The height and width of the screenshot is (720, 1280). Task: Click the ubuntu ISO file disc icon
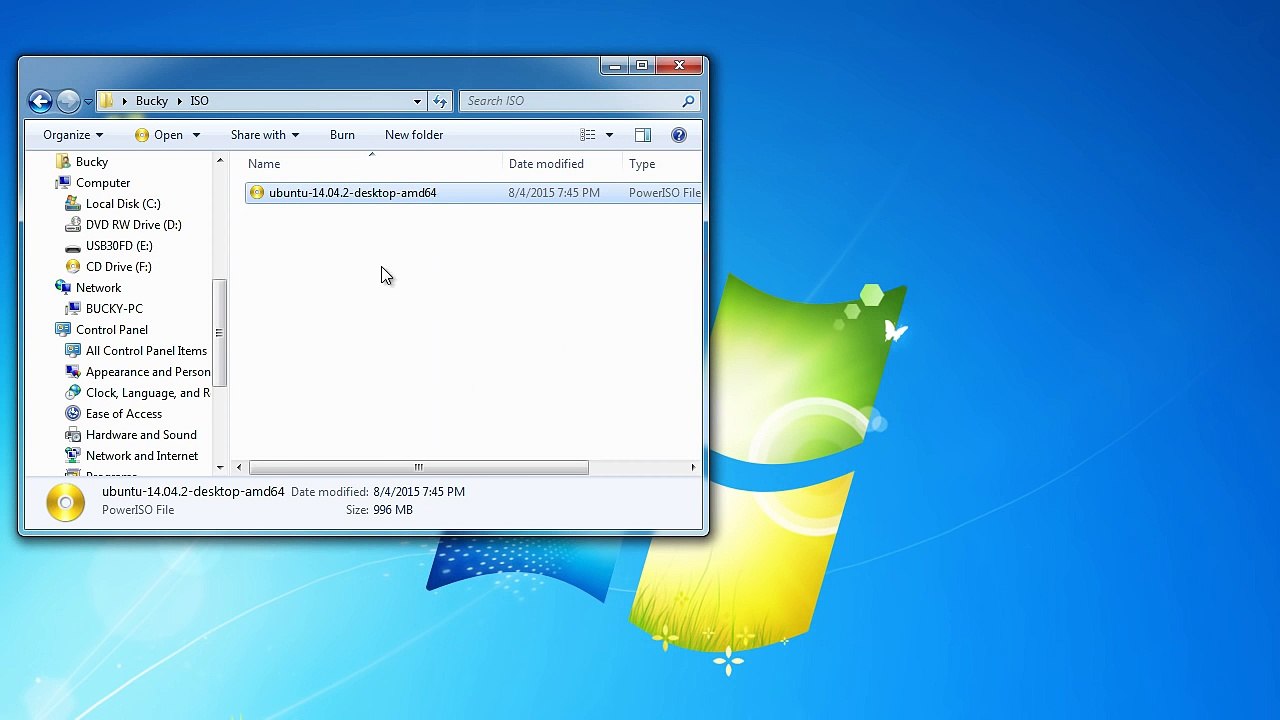[257, 193]
